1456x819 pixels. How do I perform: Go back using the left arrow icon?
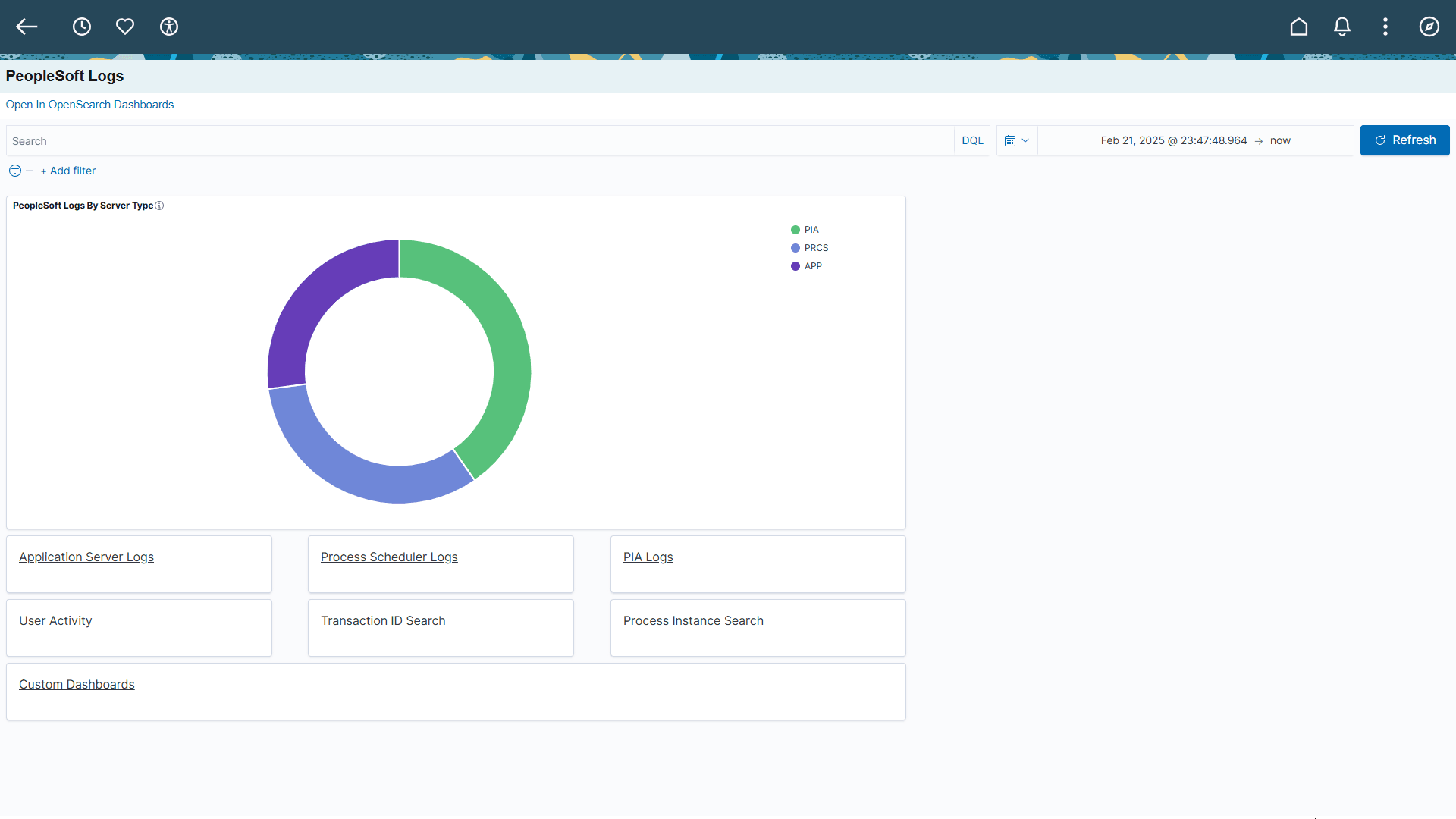[x=27, y=27]
